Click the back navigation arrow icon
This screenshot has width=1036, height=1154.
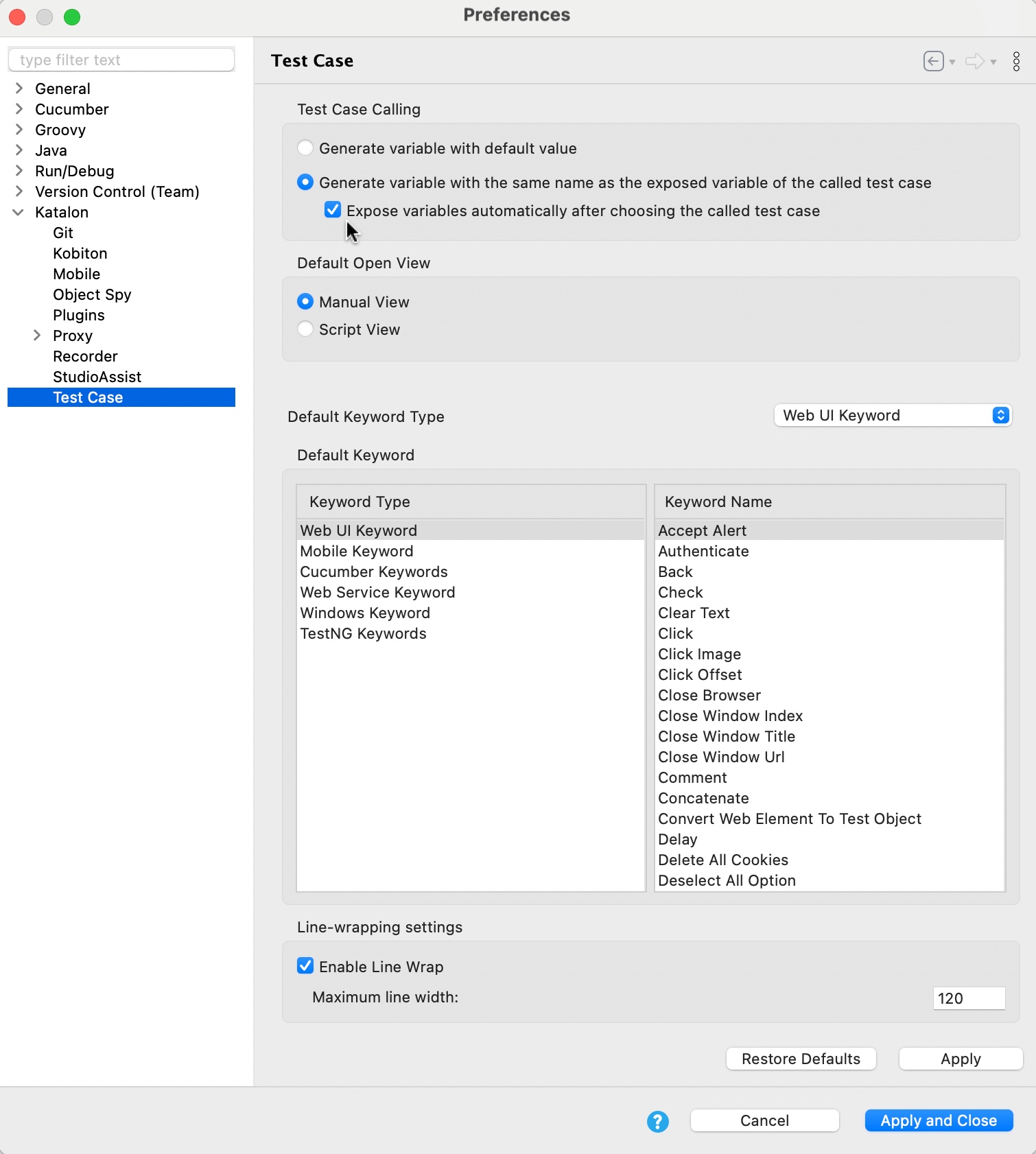[x=933, y=61]
